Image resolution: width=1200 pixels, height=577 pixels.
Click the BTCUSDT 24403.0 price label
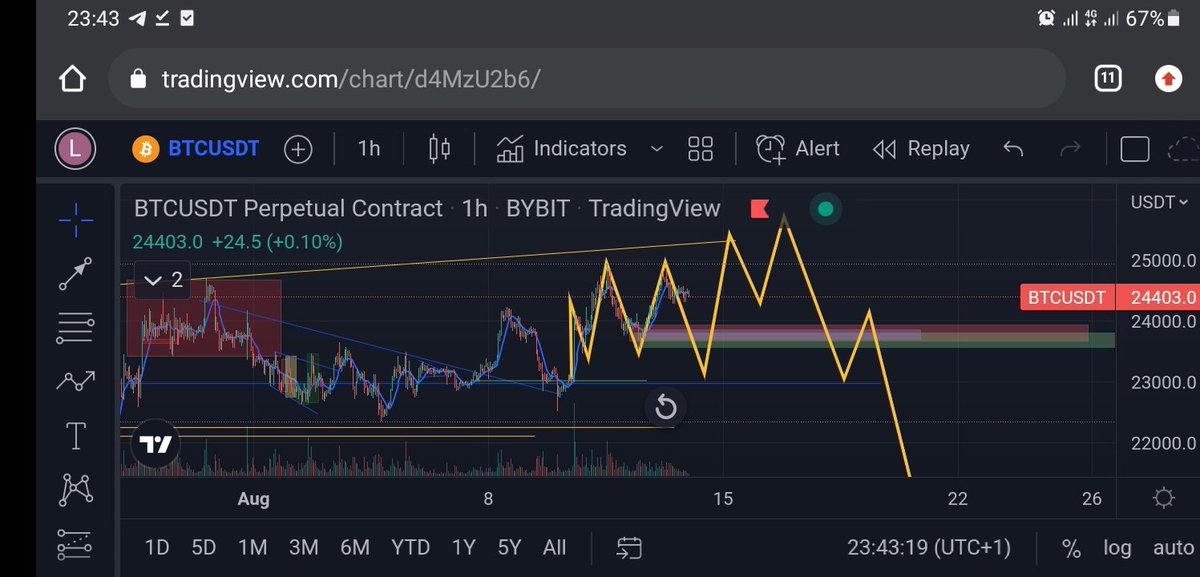click(1108, 297)
